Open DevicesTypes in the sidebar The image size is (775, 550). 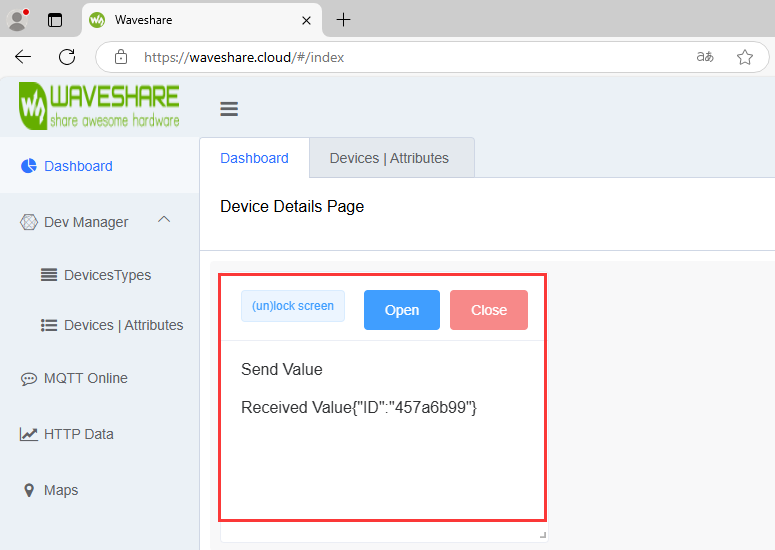coord(106,275)
